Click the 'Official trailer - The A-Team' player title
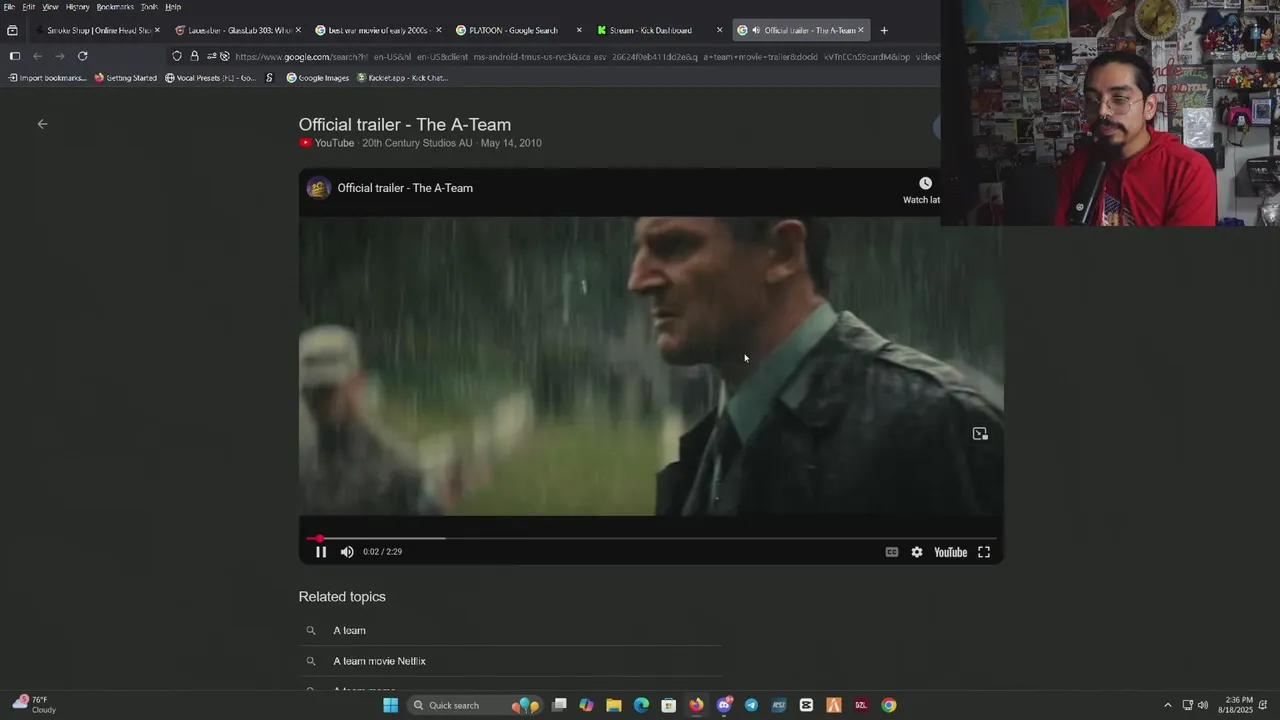 [x=405, y=188]
